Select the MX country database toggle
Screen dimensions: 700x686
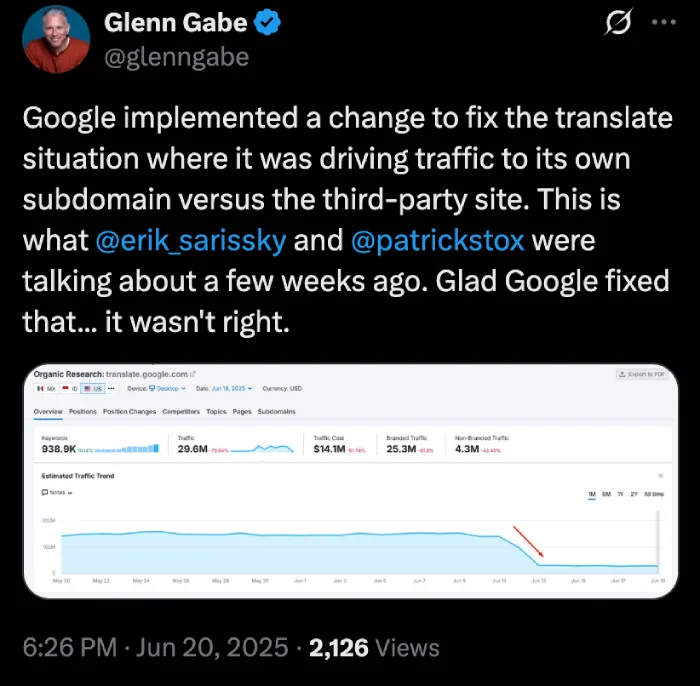coord(46,389)
